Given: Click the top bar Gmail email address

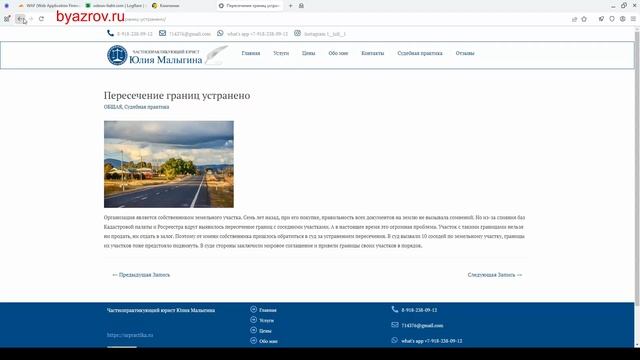Looking at the screenshot, I should [x=190, y=34].
